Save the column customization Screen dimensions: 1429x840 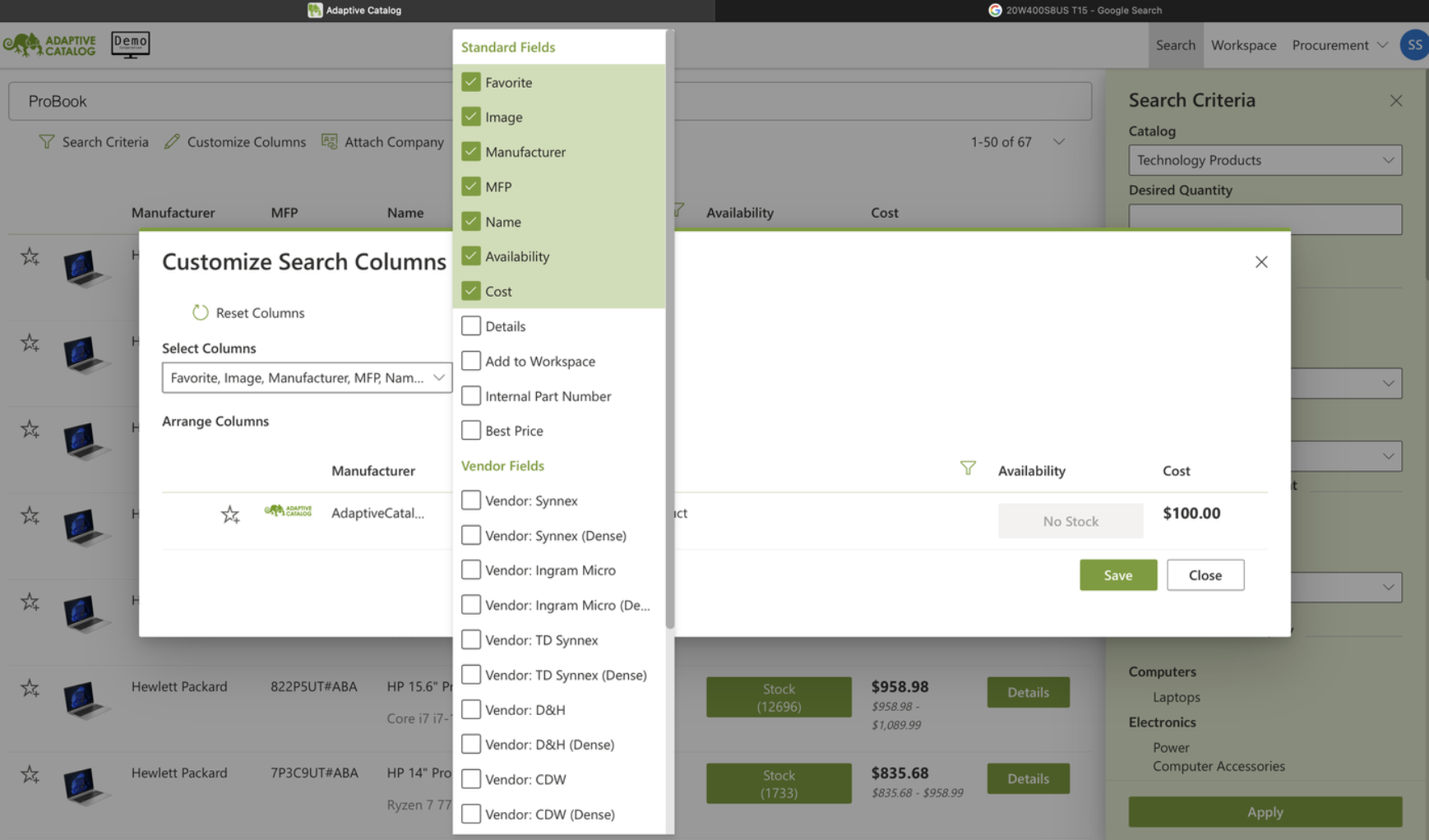1118,575
